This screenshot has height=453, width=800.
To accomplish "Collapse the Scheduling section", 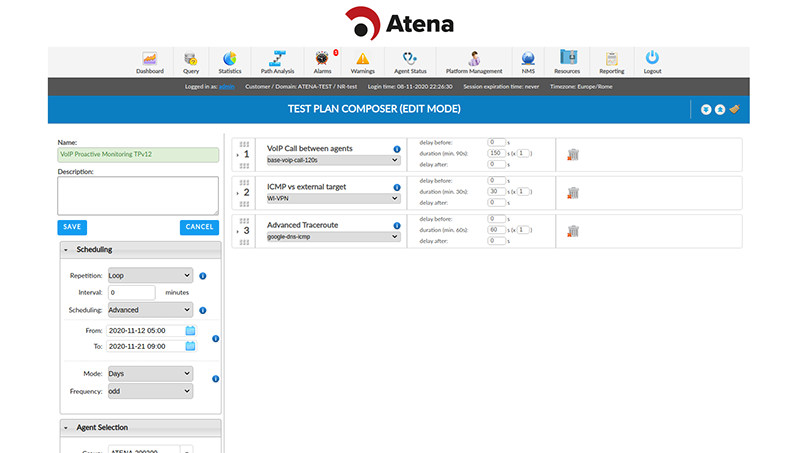I will click(x=66, y=249).
